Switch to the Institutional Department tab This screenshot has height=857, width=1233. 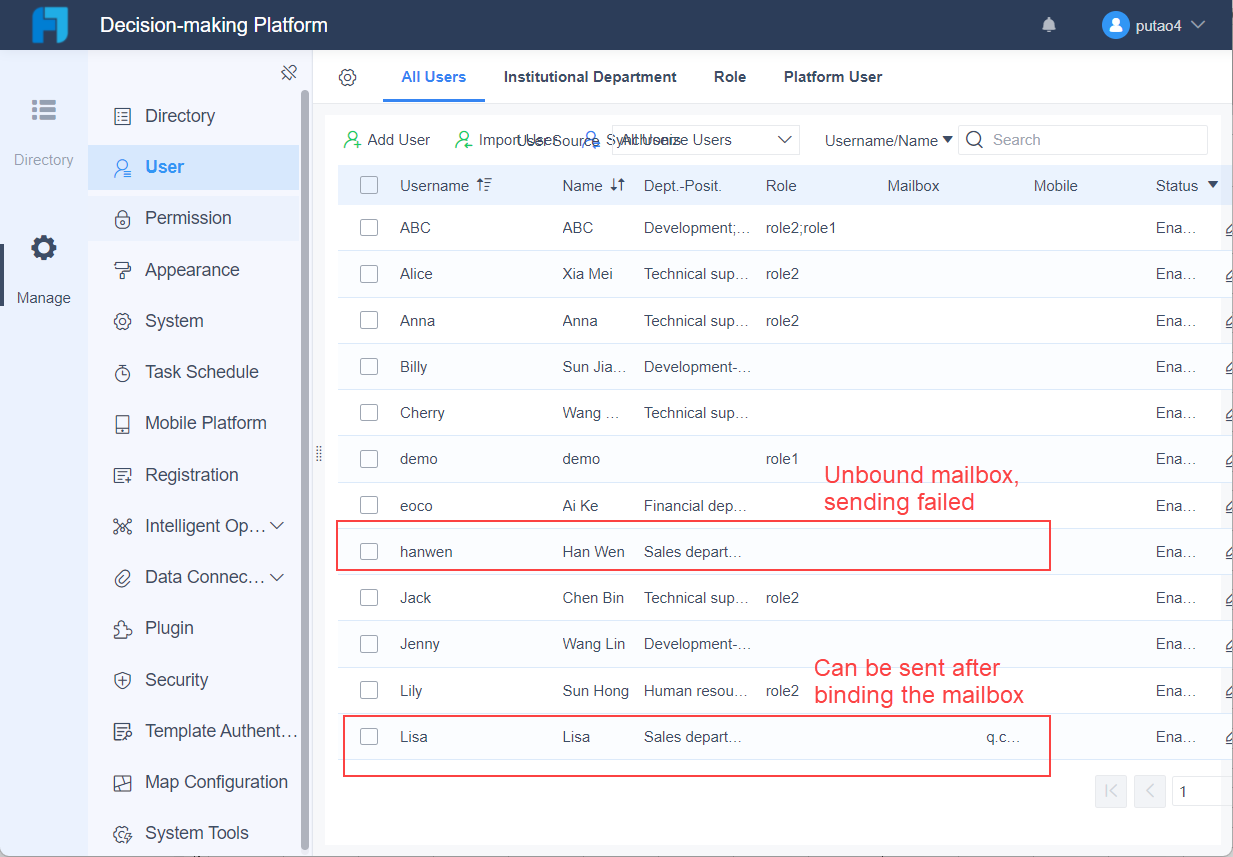coord(590,77)
